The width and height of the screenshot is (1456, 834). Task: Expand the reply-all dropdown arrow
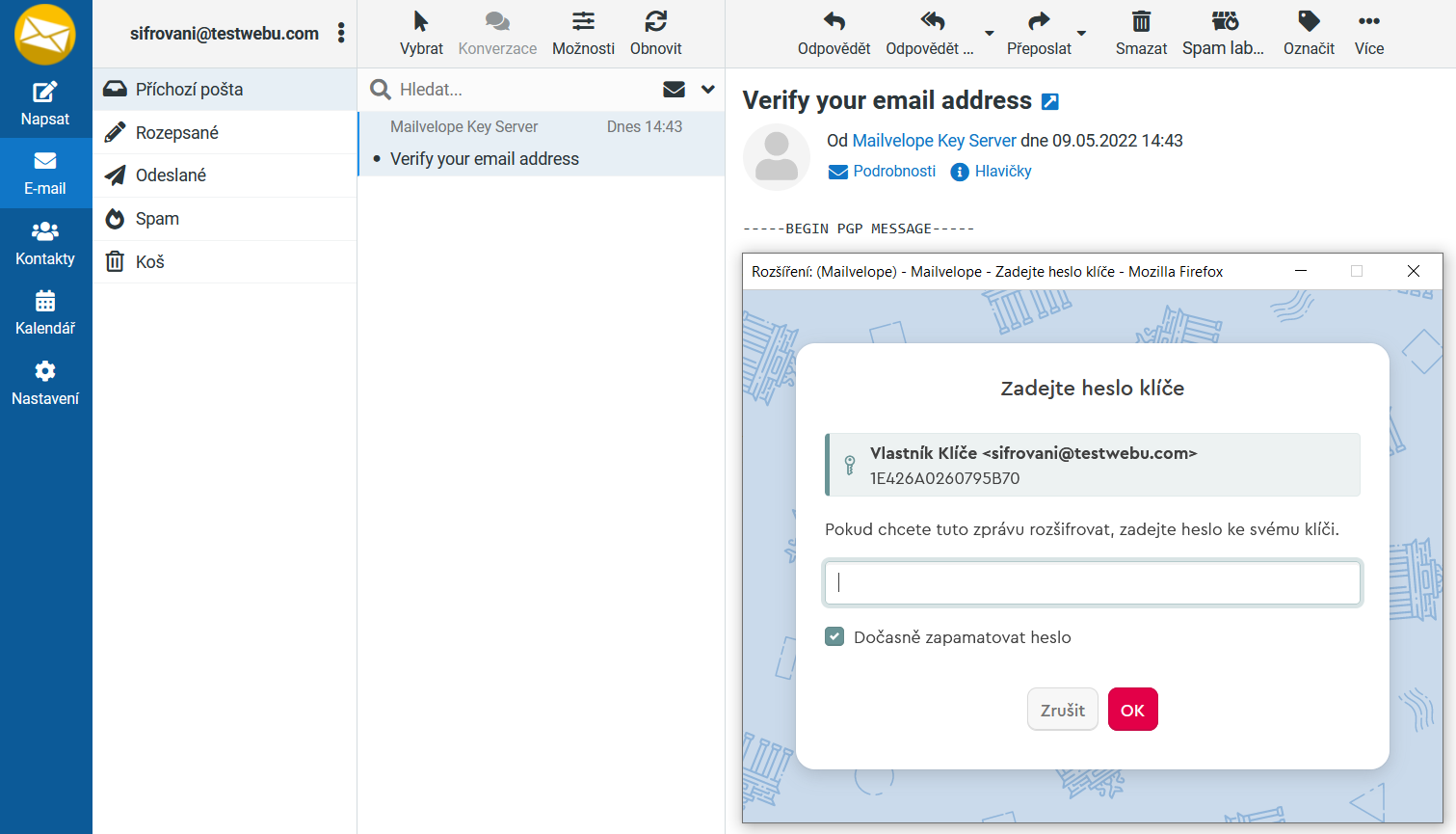point(990,34)
